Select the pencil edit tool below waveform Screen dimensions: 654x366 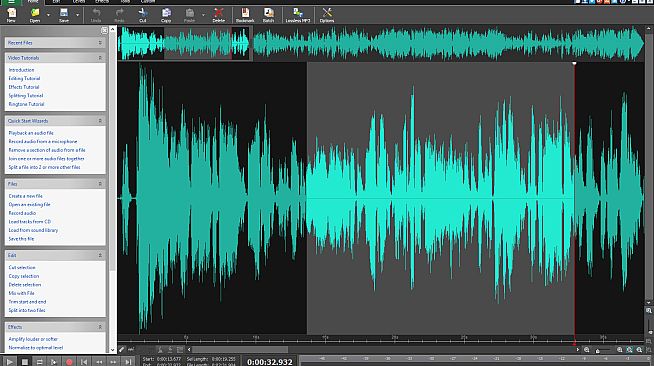122,349
